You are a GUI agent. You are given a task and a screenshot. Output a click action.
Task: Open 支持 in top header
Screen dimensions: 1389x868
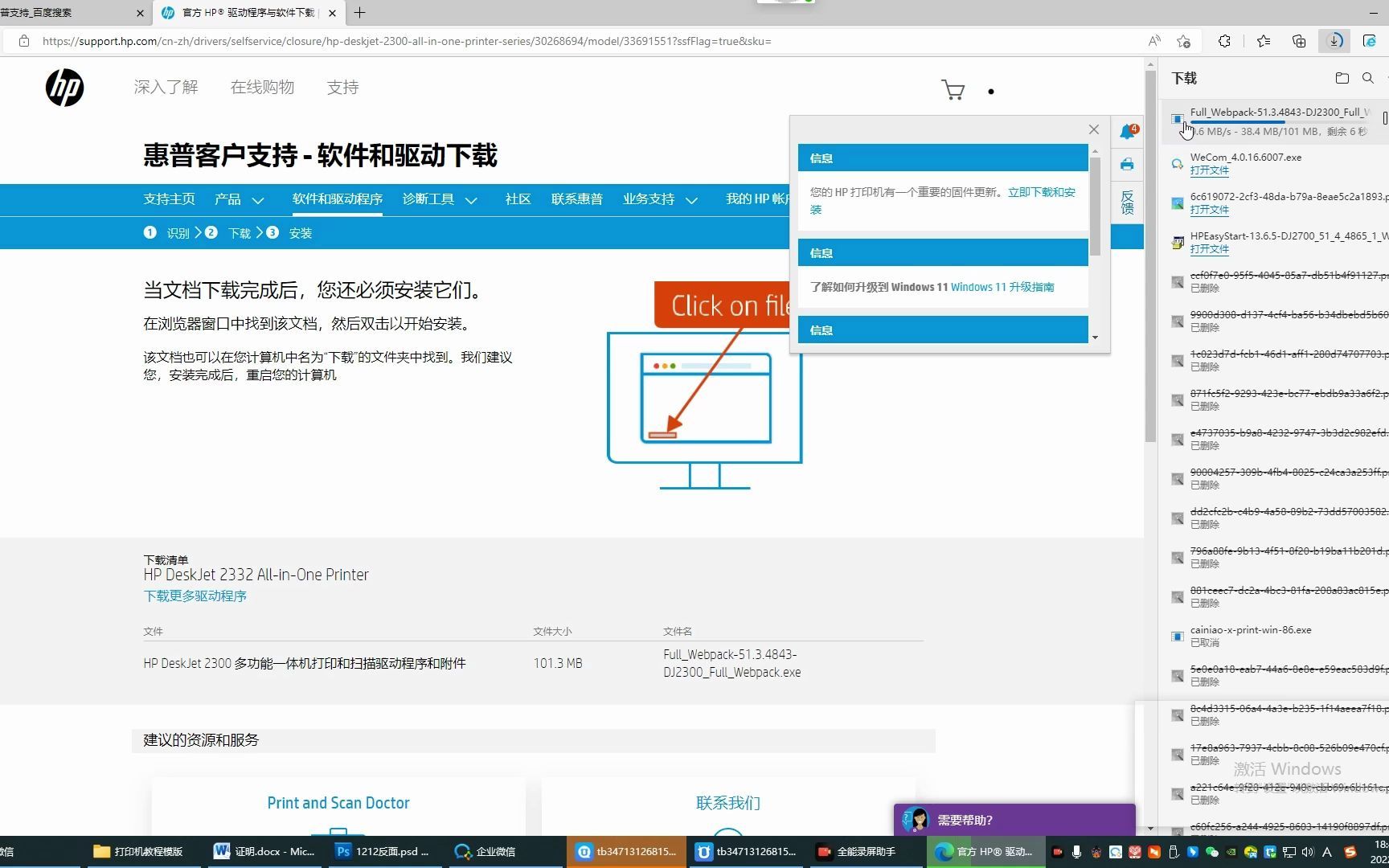pos(342,88)
